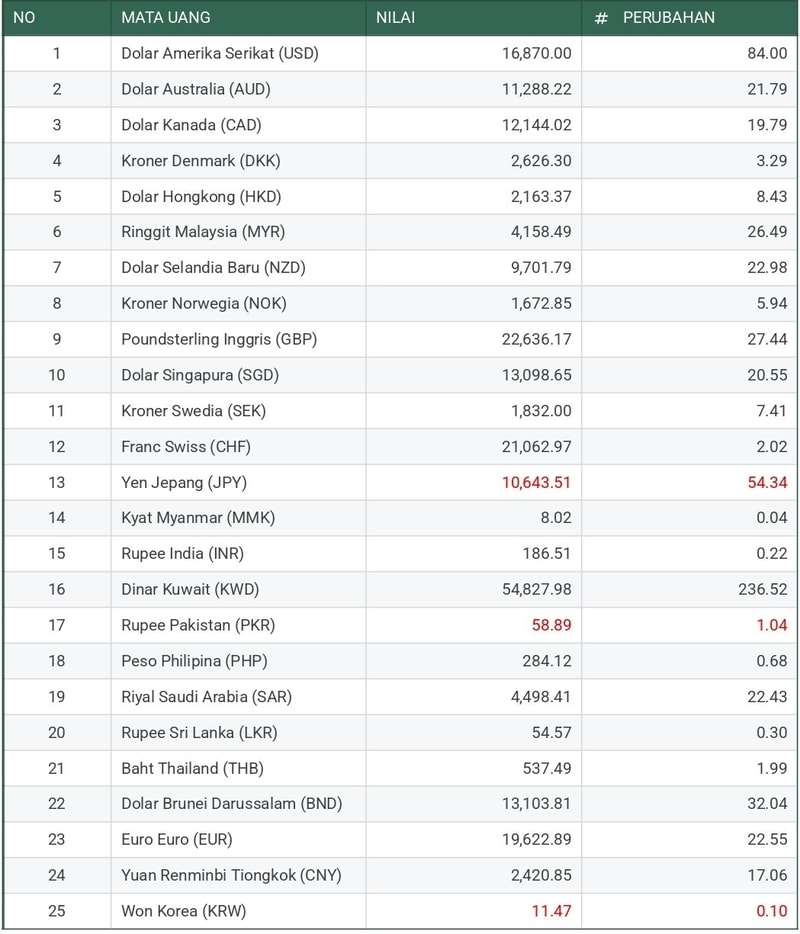Click the PERUBAHAN header text
800x934 pixels.
click(669, 18)
